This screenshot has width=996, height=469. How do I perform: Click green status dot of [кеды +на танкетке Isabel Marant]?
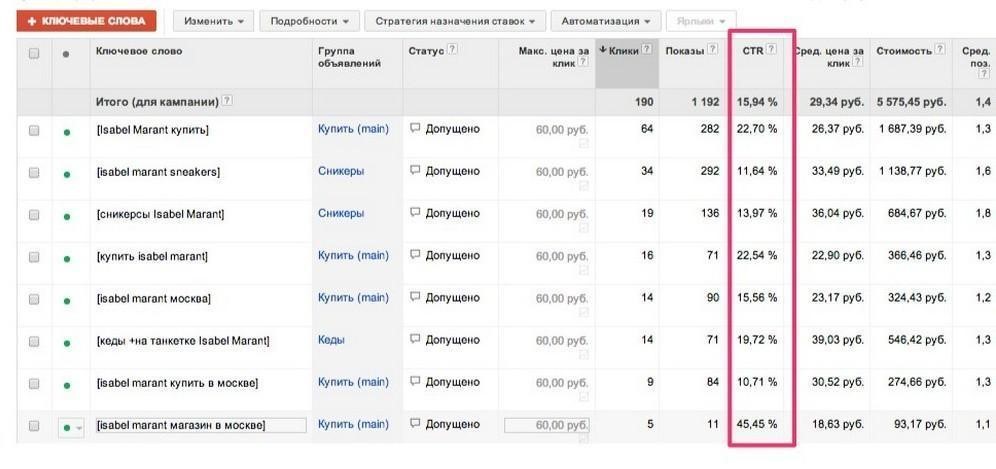[67, 343]
